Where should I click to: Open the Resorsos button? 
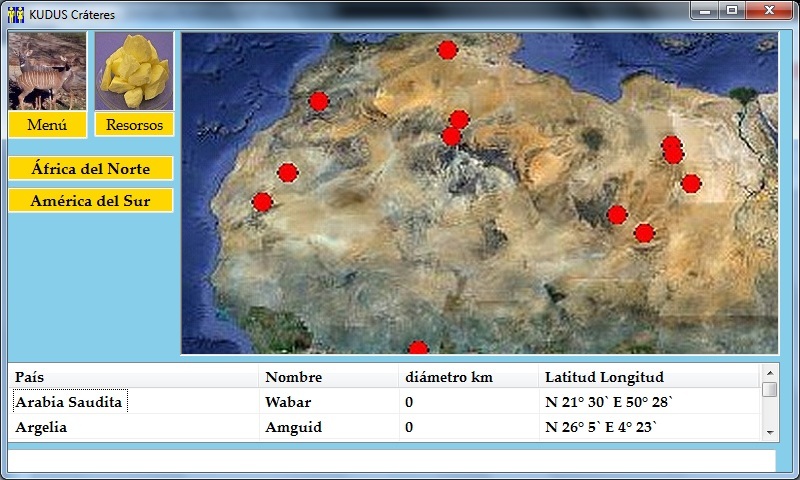coord(134,125)
